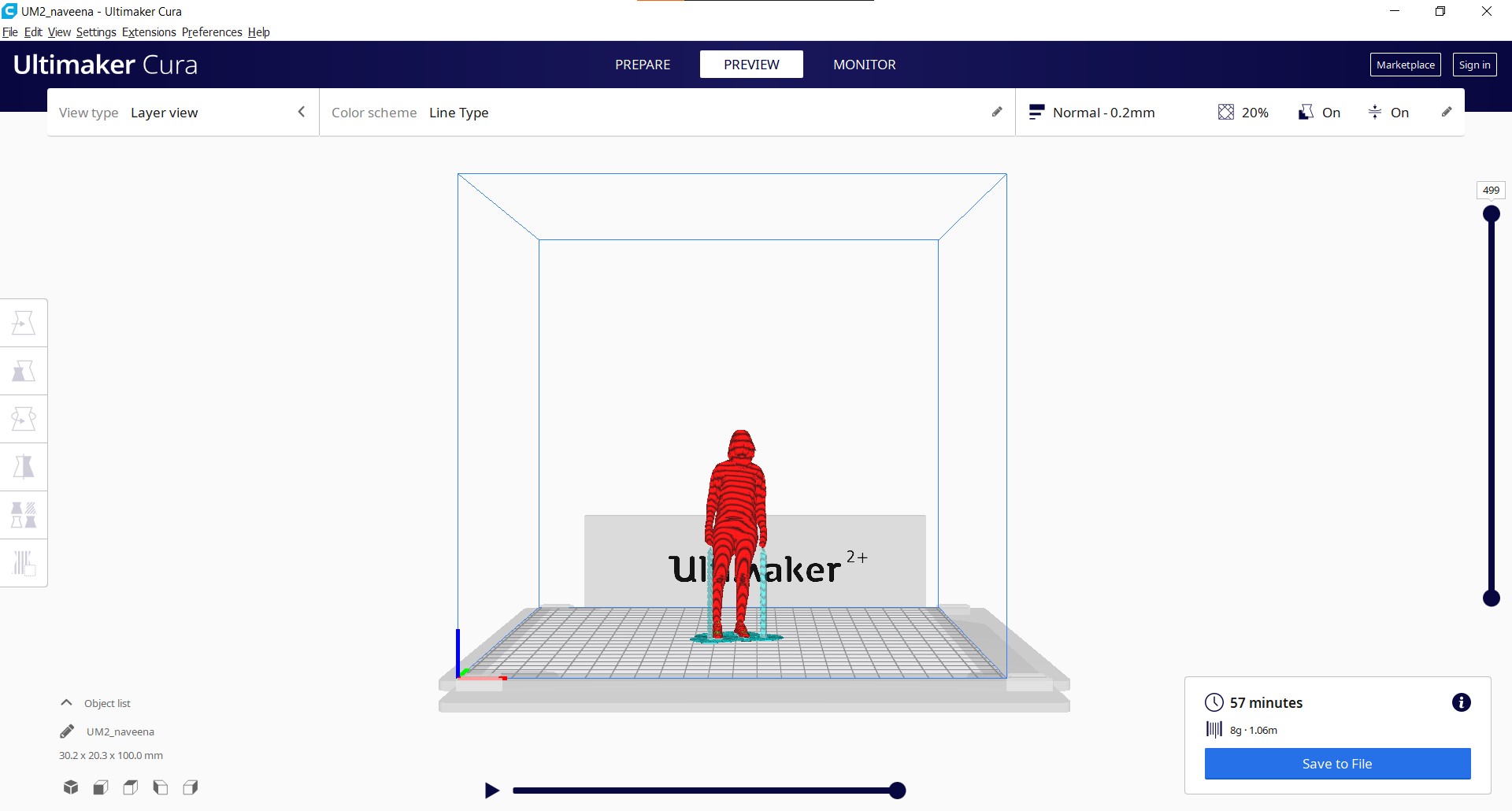Click the layer number 499 field
The image size is (1512, 811).
coord(1491,190)
